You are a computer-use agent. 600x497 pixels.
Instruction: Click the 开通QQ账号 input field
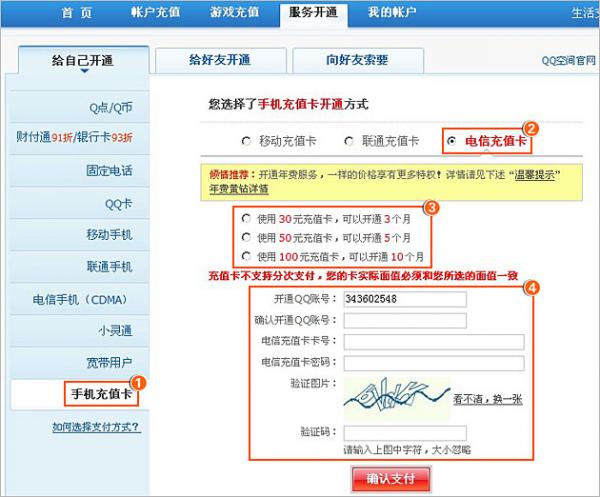(404, 299)
